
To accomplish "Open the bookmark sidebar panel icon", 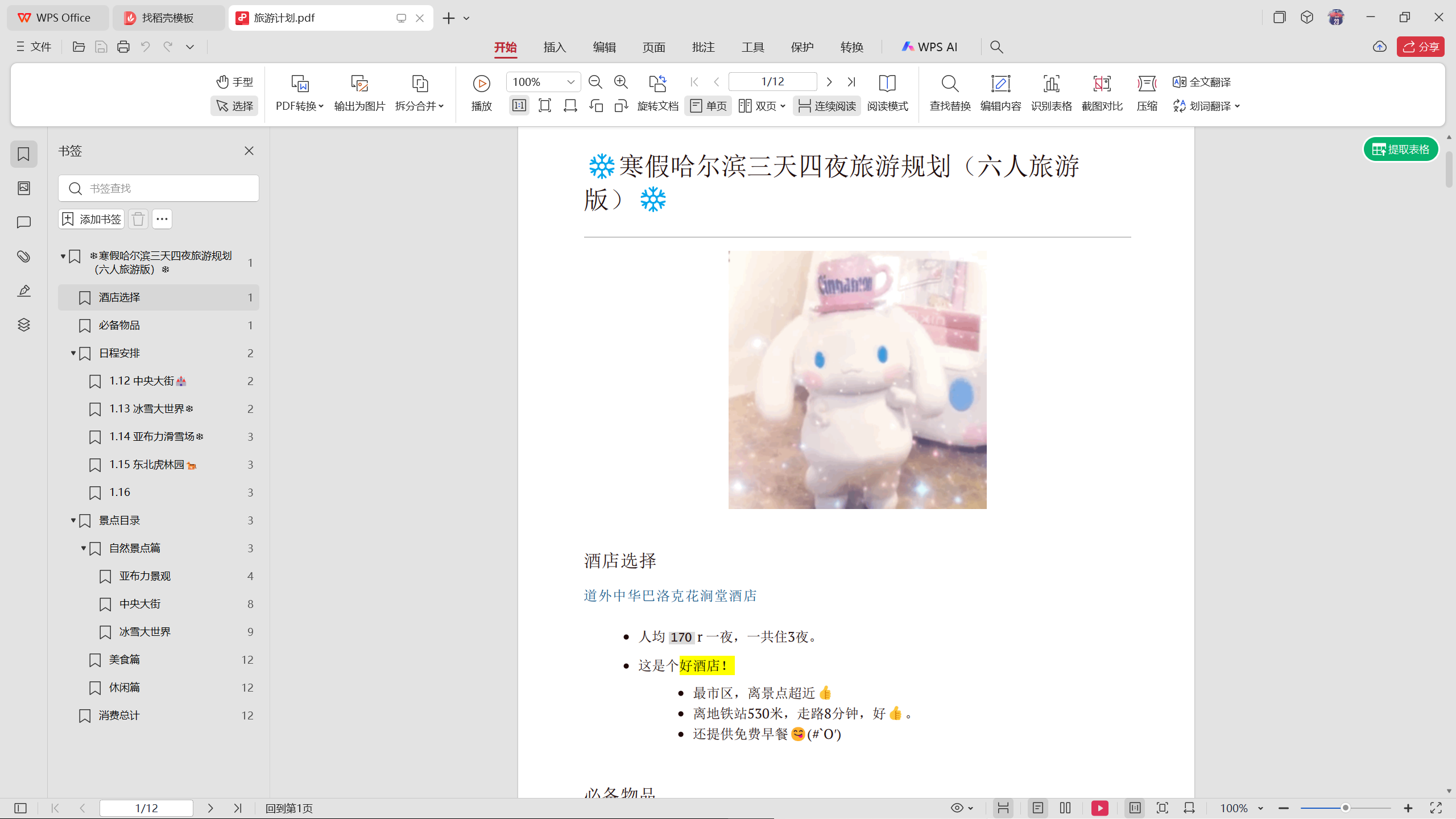I will (23, 154).
